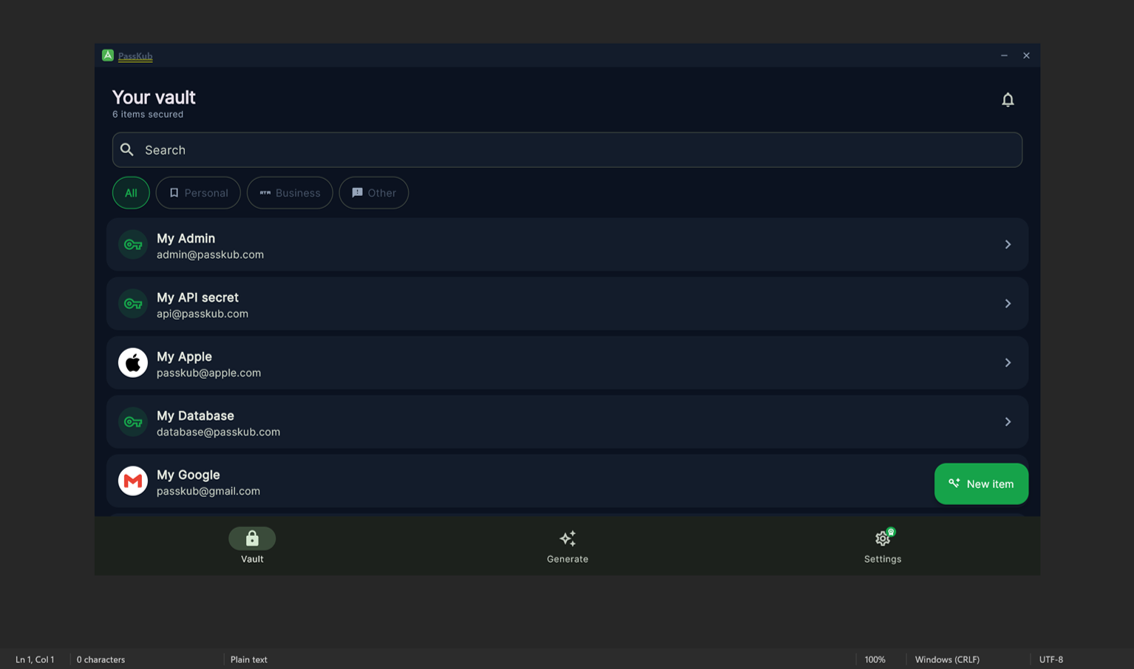Switch to the Generate tab label
This screenshot has width=1134, height=669.
(x=568, y=559)
